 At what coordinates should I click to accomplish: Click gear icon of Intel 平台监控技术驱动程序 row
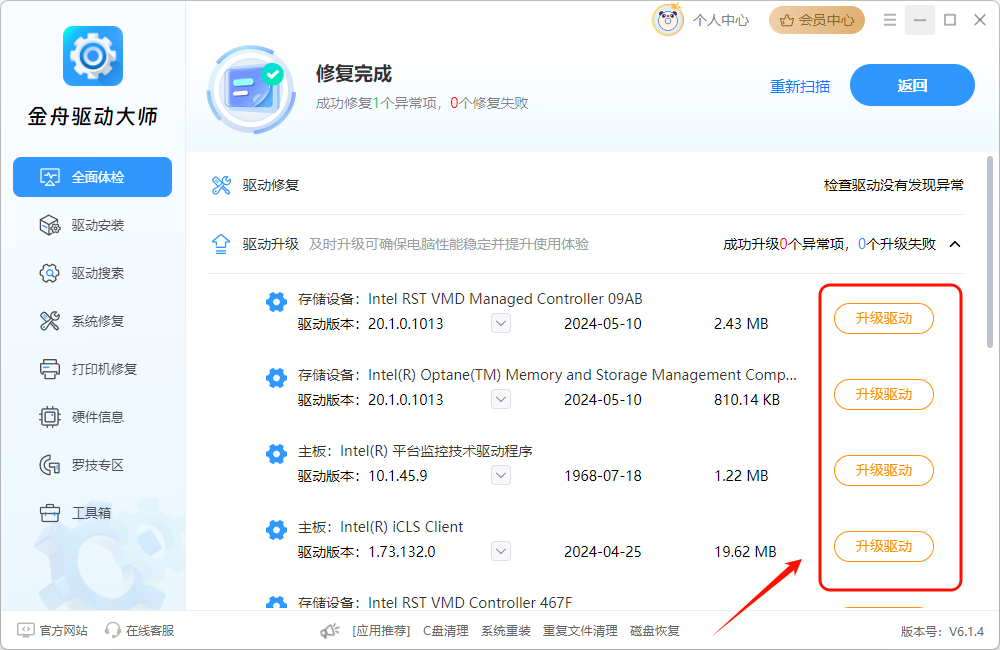(x=276, y=454)
